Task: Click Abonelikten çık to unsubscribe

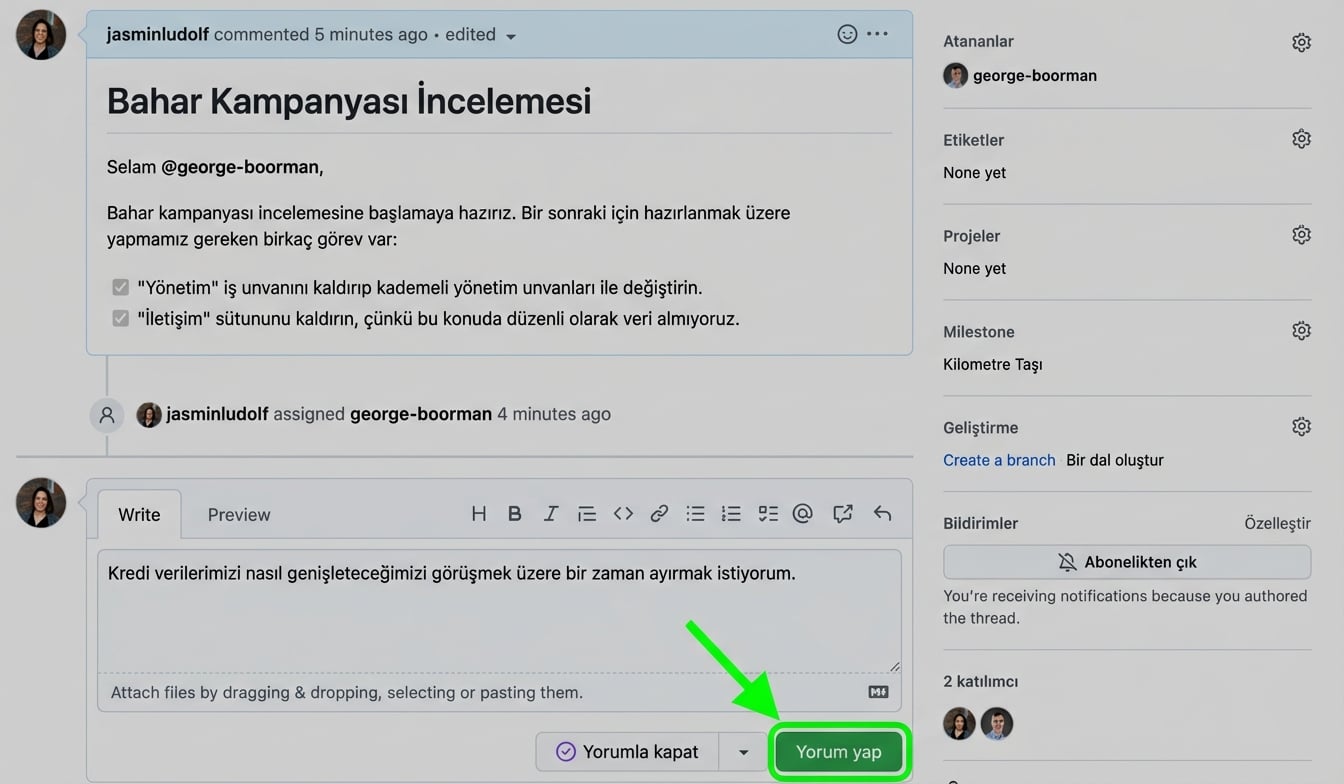Action: point(1127,561)
